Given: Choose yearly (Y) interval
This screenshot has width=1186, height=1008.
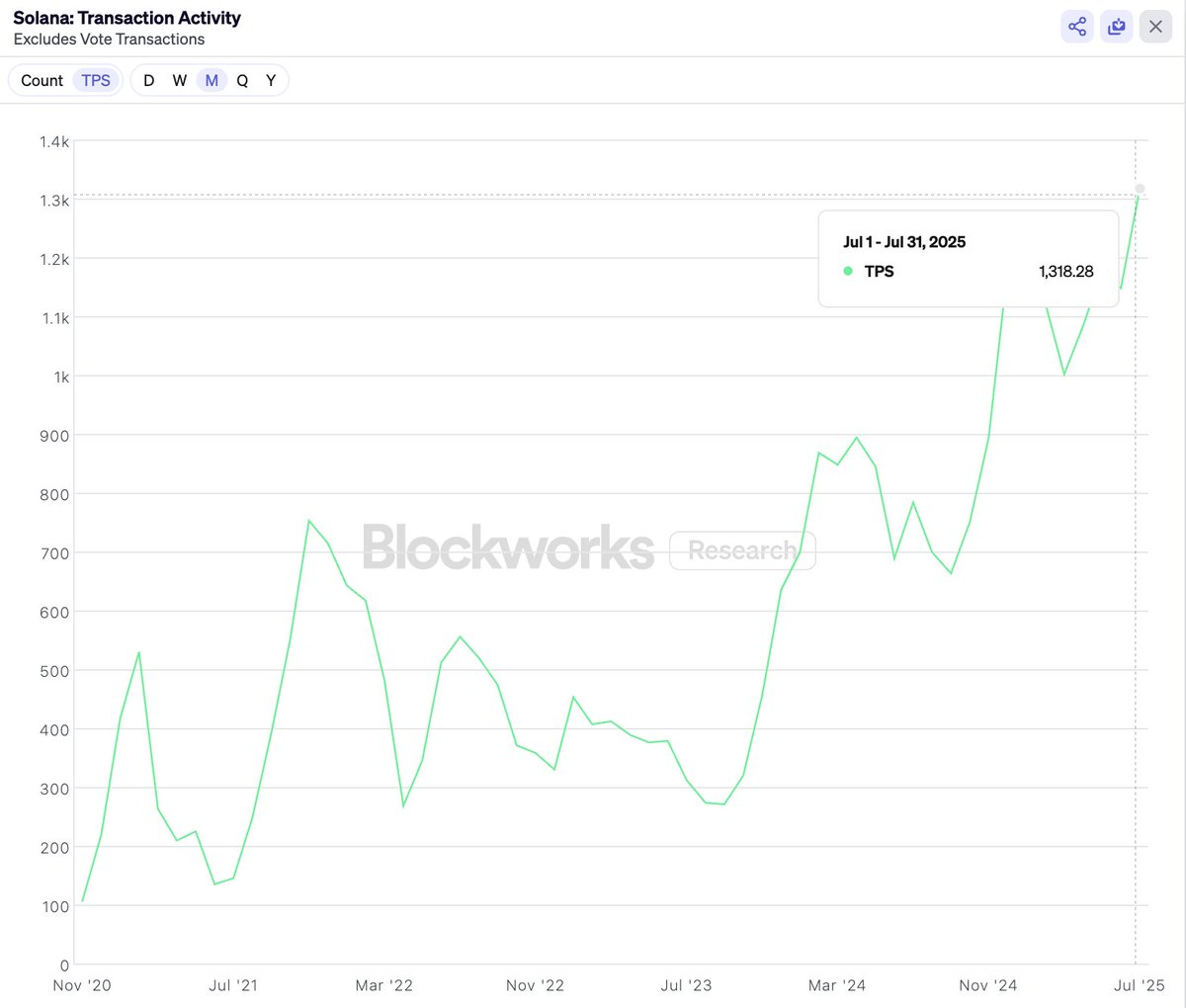Looking at the screenshot, I should coord(271,80).
